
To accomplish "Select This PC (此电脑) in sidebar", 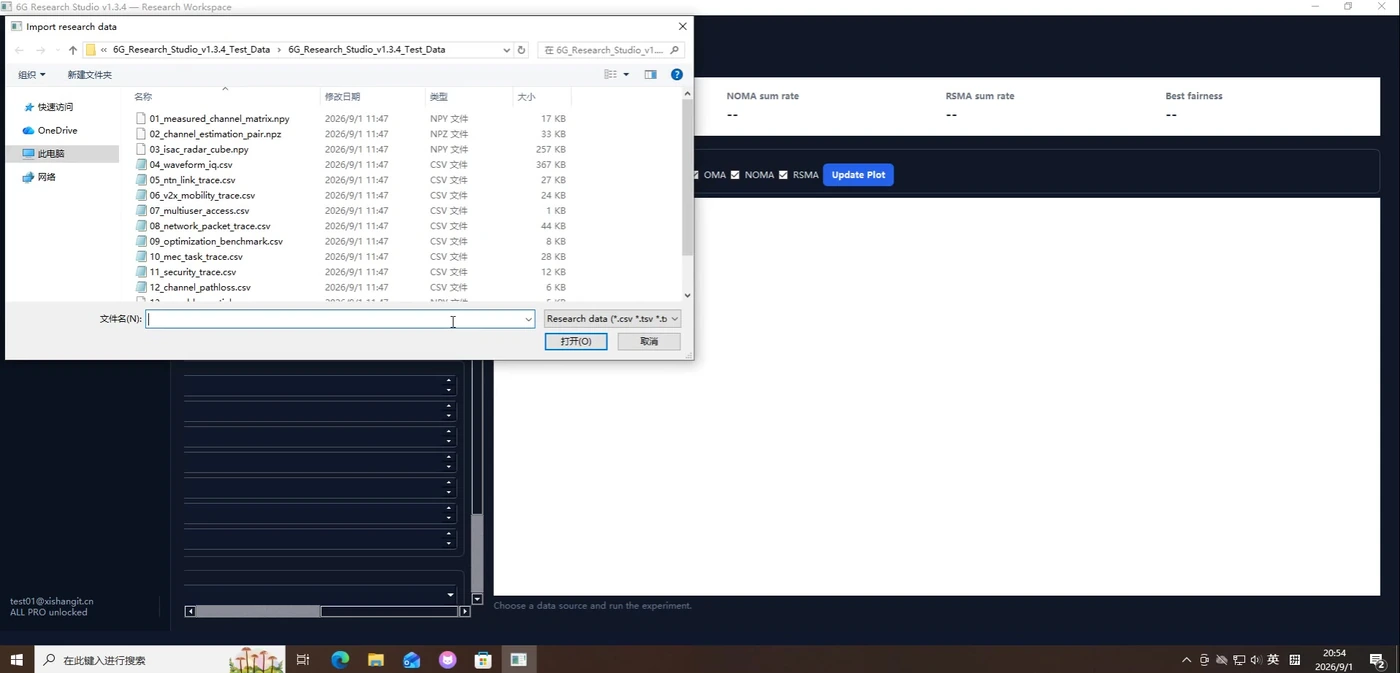I will (x=51, y=154).
